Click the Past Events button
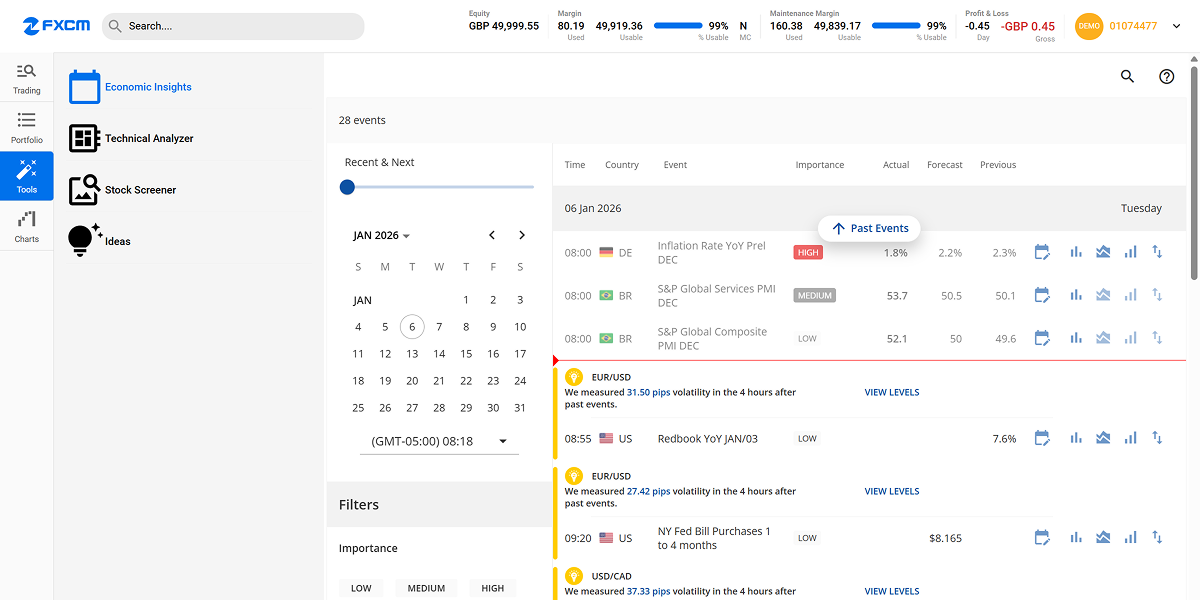1200x600 pixels. click(x=869, y=229)
